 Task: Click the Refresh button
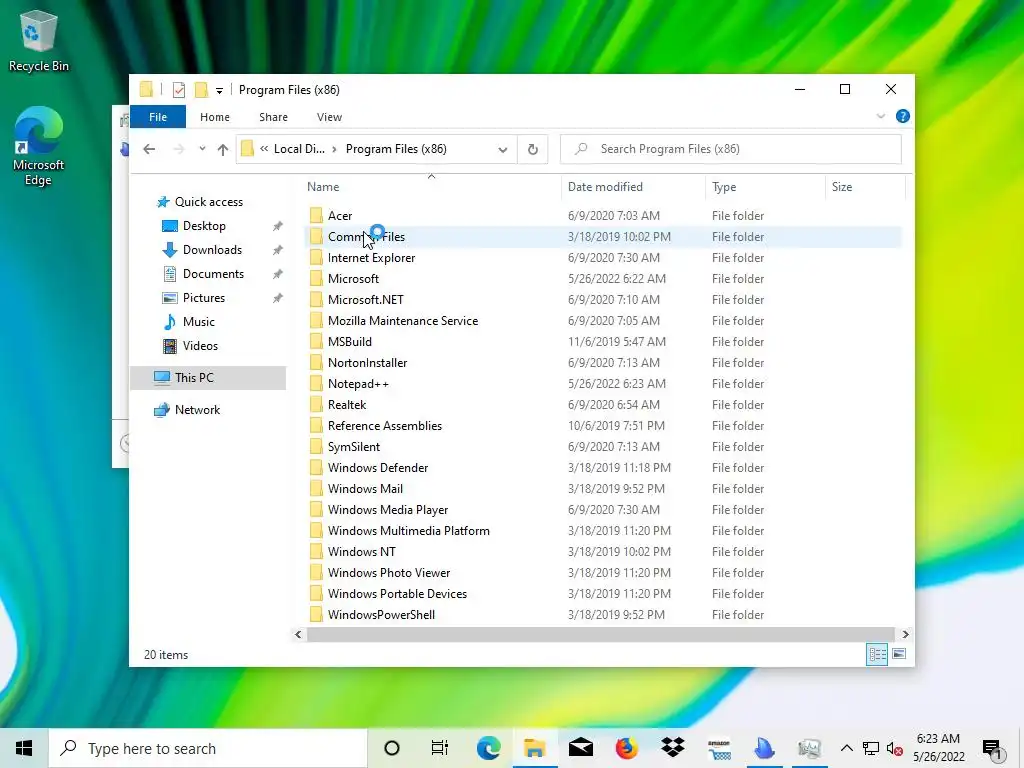[x=533, y=150]
